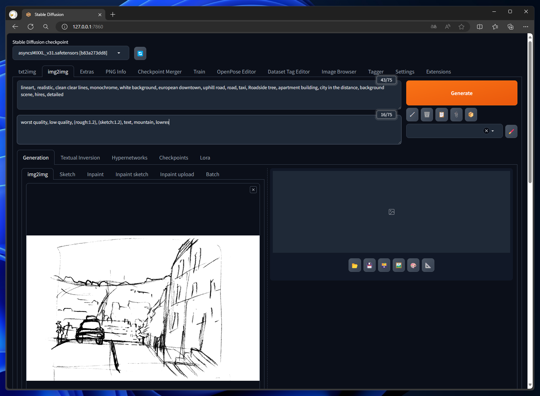
Task: Click the browser search magnifier icon
Action: coord(46,27)
